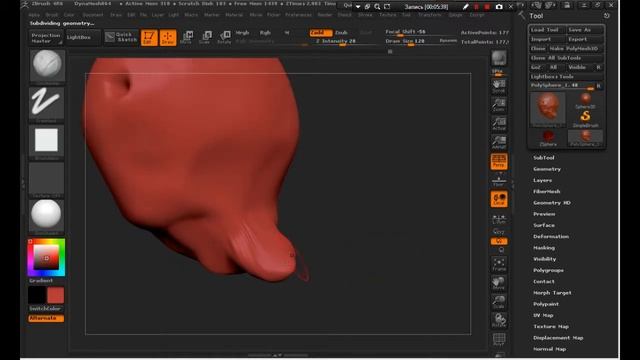Open the stroke type selector

click(x=46, y=103)
